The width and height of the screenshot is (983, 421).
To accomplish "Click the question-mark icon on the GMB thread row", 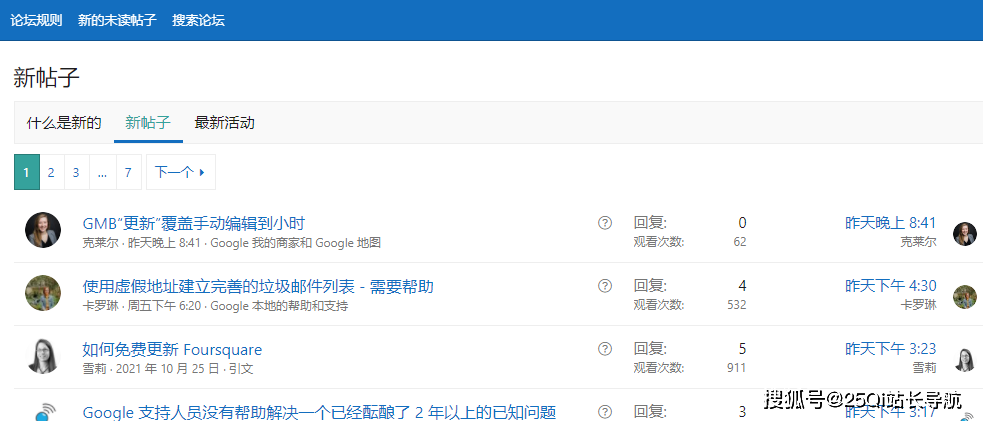I will pyautogui.click(x=604, y=222).
